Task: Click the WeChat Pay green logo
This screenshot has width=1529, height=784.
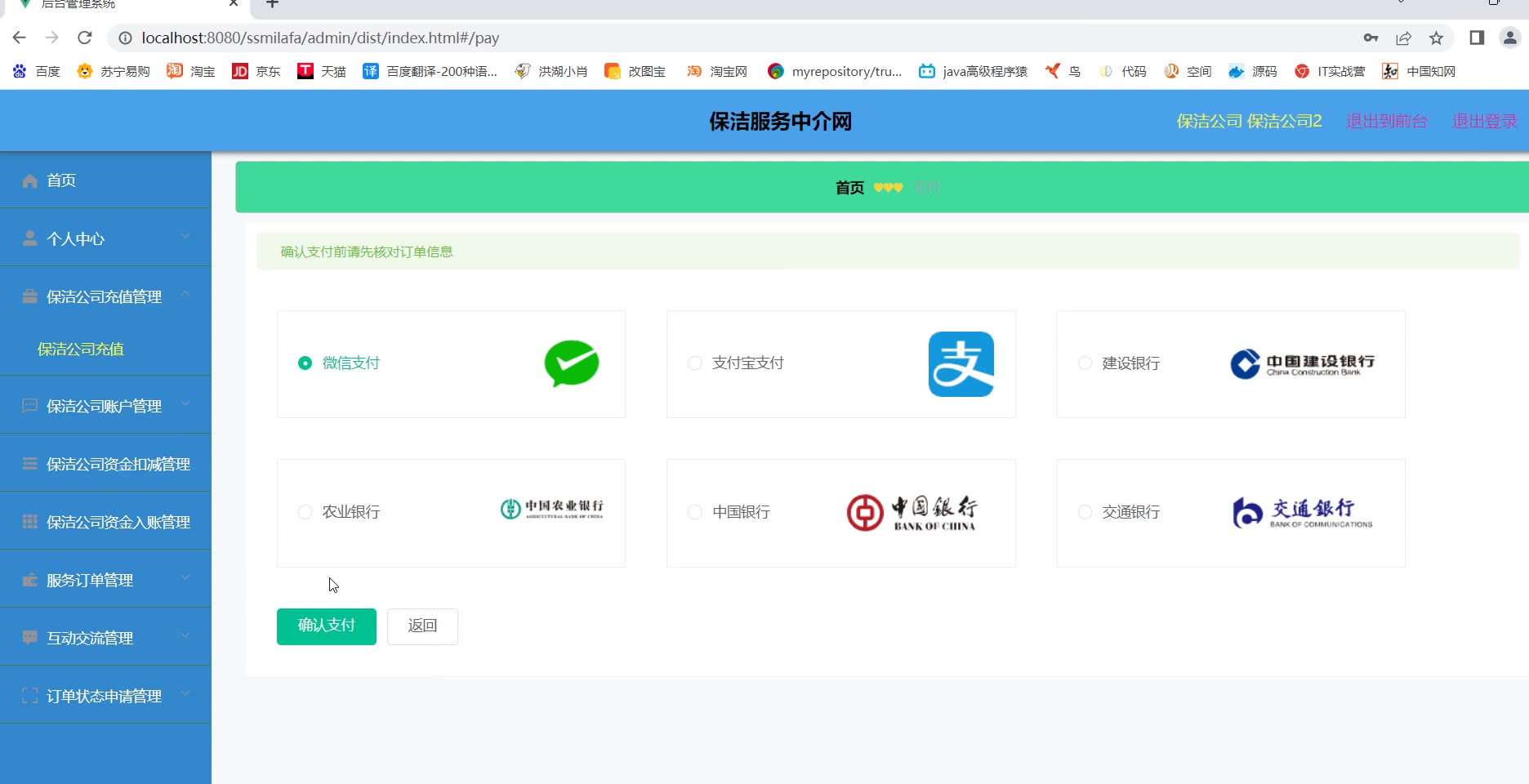Action: point(571,363)
